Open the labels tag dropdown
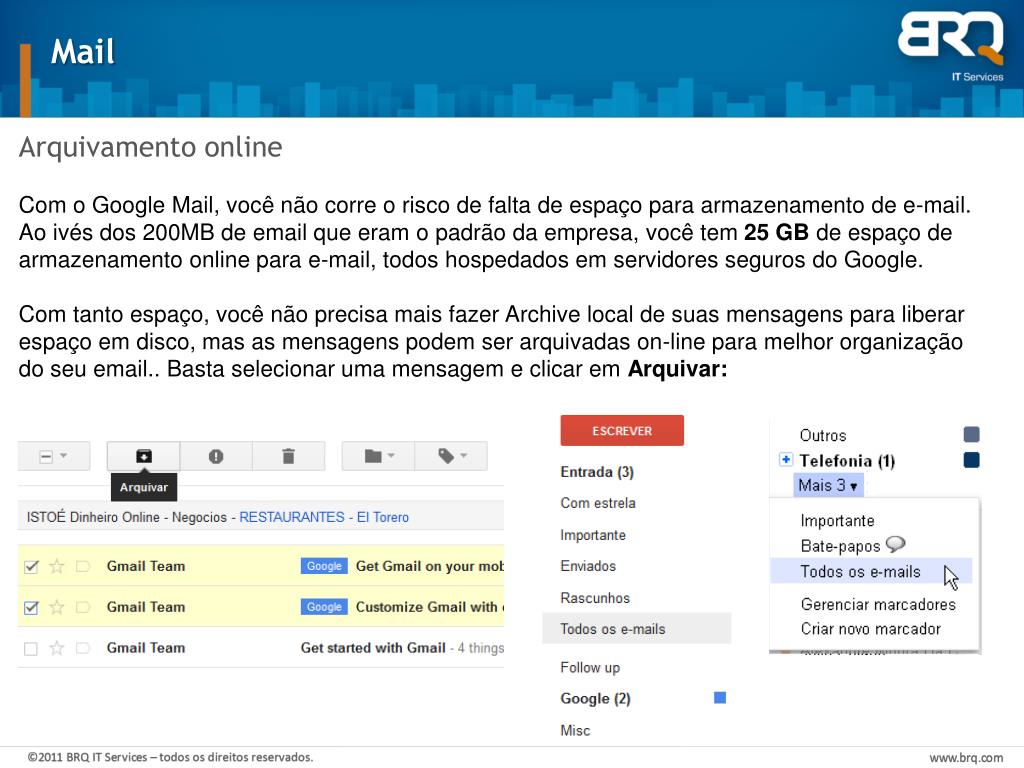Viewport: 1024px width, 768px height. [x=451, y=456]
